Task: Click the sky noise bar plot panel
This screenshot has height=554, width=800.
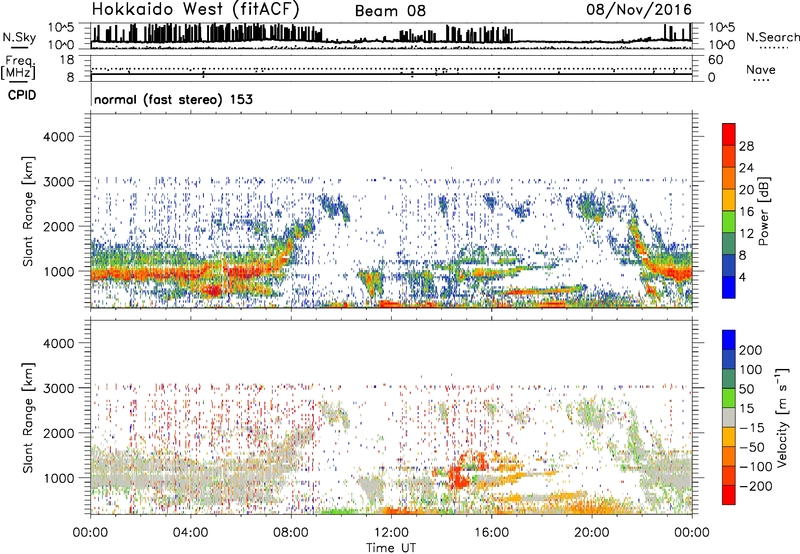Action: coord(391,36)
